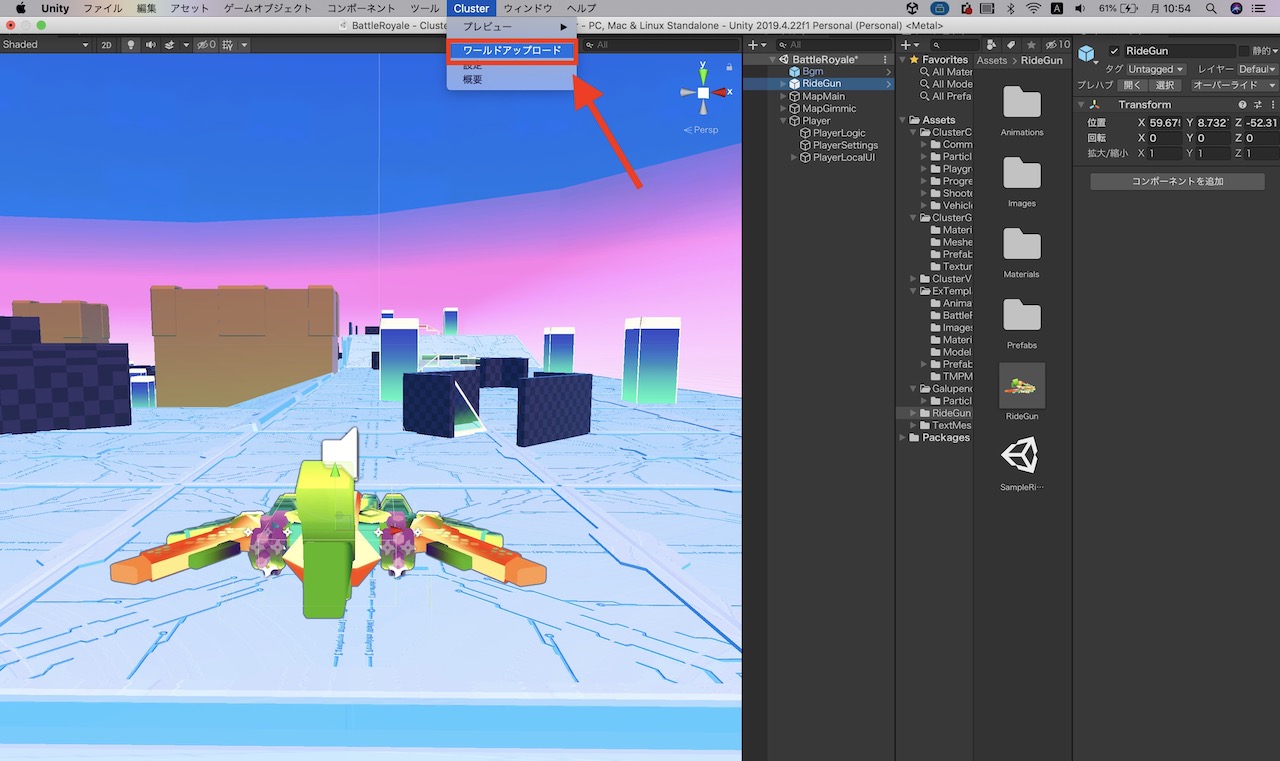Toggle 2D view mode in Scene view

[107, 44]
